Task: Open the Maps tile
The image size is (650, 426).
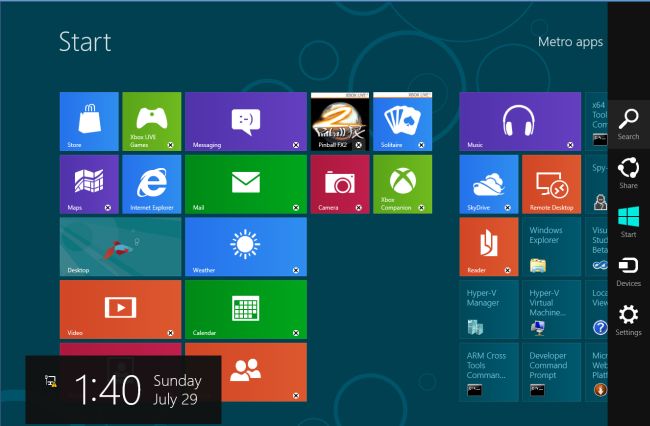Action: tap(89, 184)
